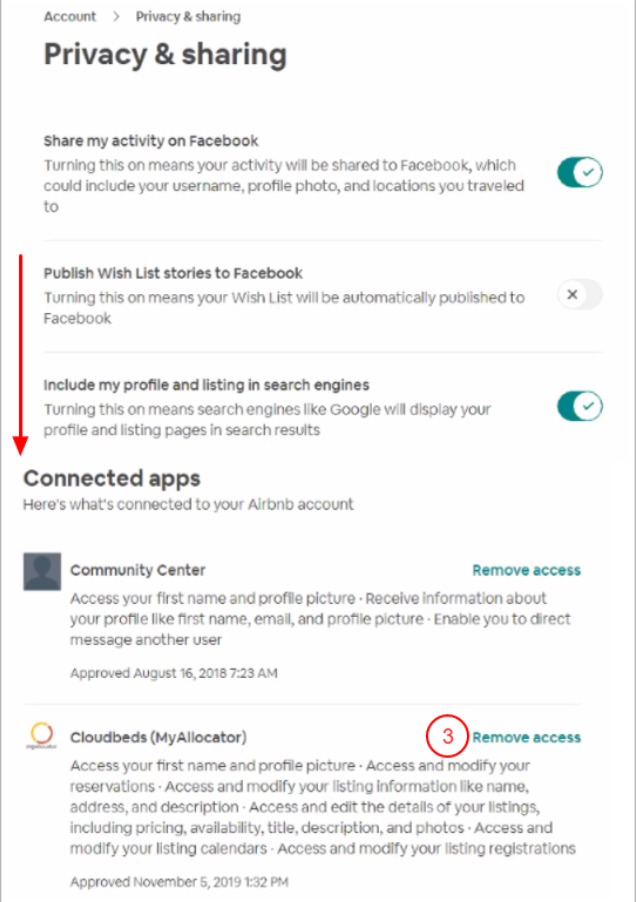Viewport: 636px width, 902px height.
Task: Select Privacy & sharing breadcrumb item
Action: pyautogui.click(x=187, y=16)
